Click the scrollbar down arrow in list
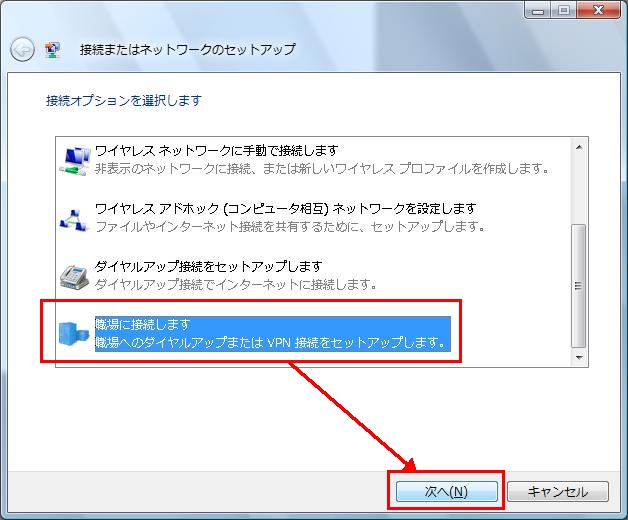 (x=577, y=357)
